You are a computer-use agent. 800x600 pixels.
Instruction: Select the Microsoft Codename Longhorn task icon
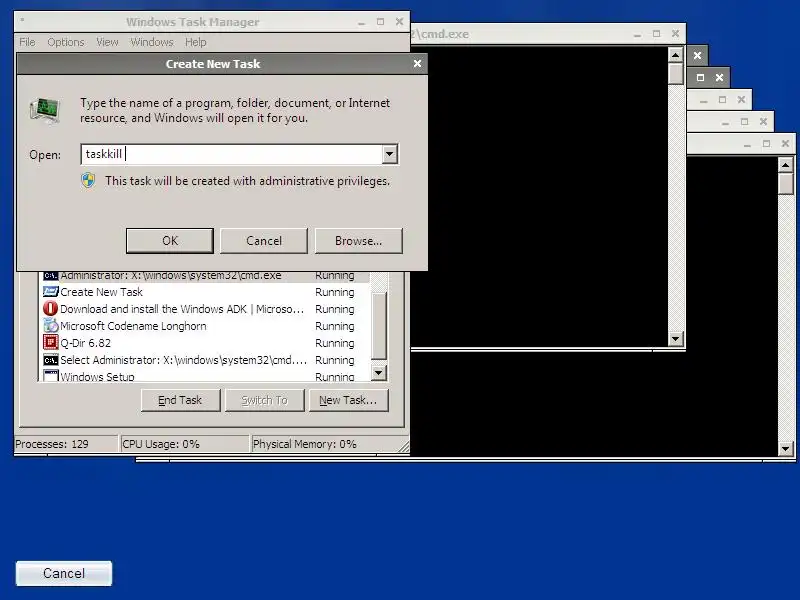point(51,326)
